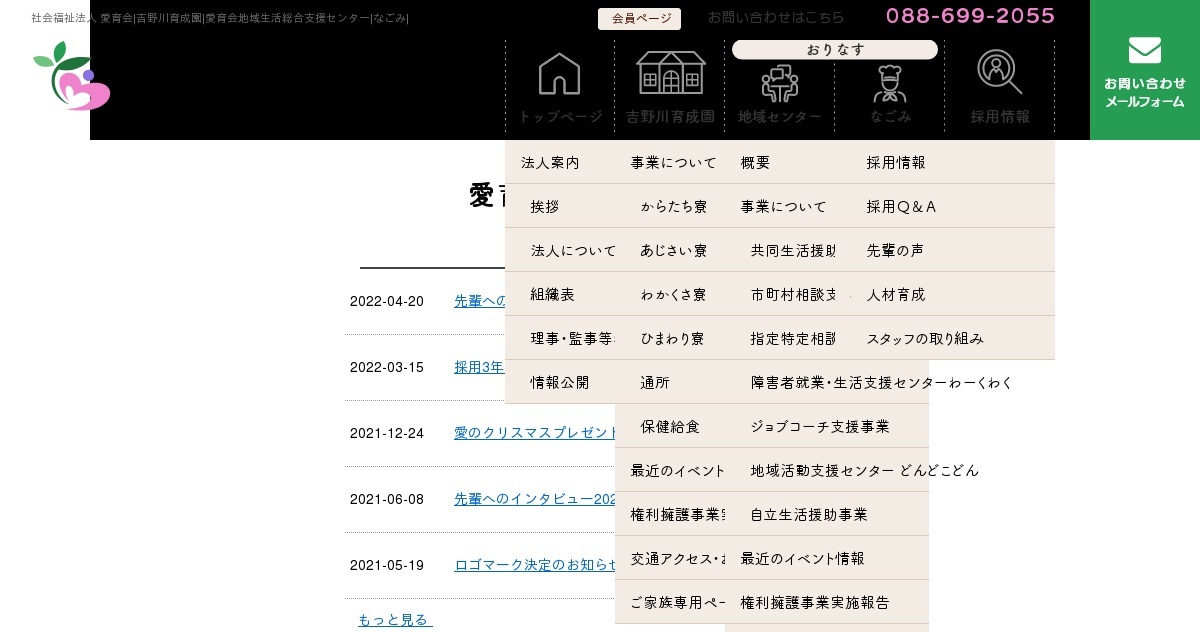Click the Aiikukai heart logo
1200x632 pixels.
click(x=72, y=77)
